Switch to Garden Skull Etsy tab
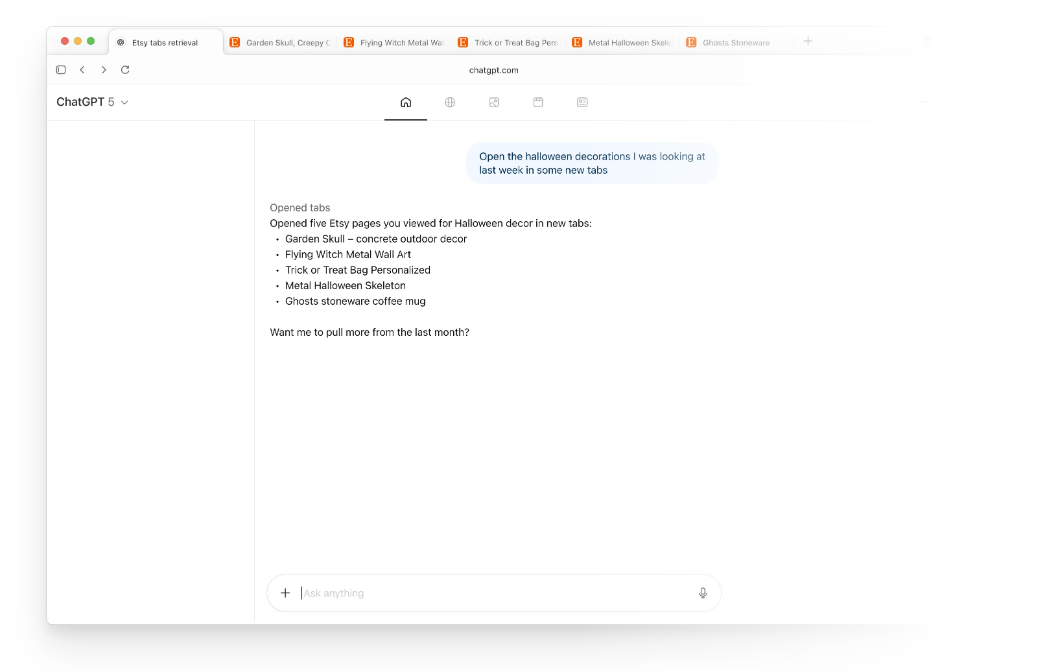 click(x=279, y=43)
